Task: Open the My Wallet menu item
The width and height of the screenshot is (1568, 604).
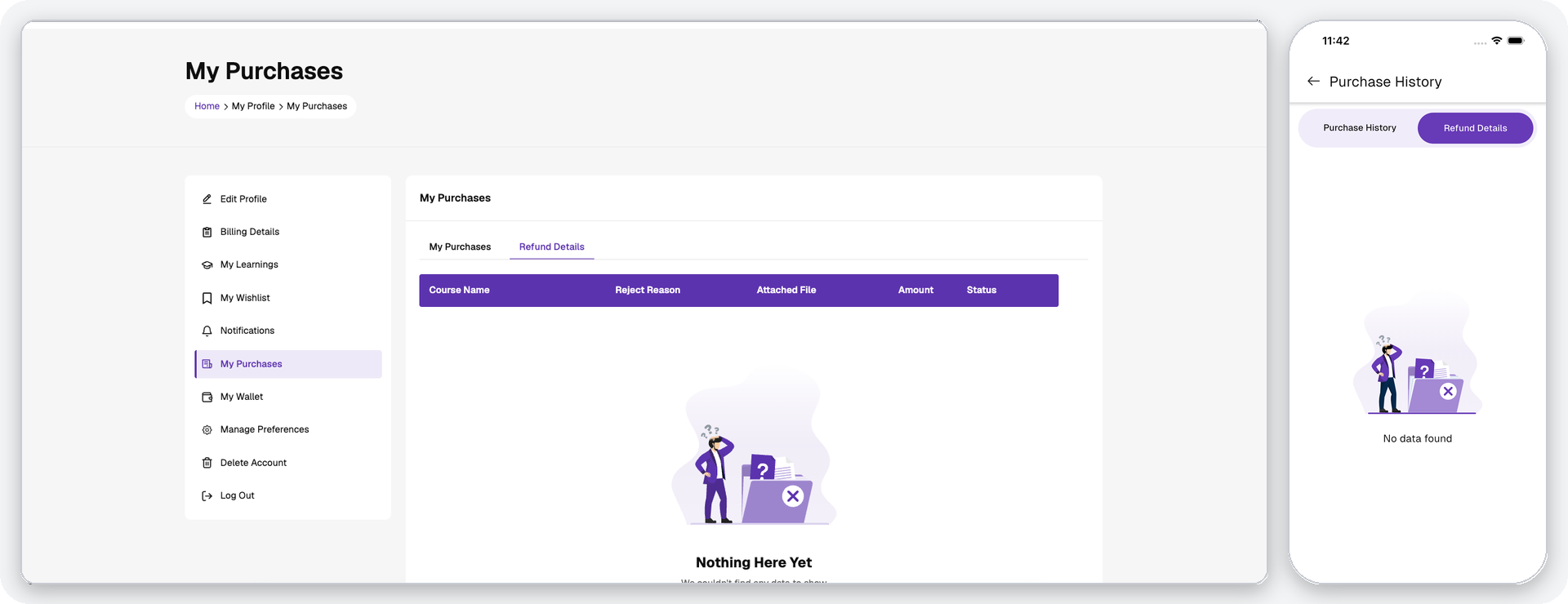Action: tap(288, 397)
